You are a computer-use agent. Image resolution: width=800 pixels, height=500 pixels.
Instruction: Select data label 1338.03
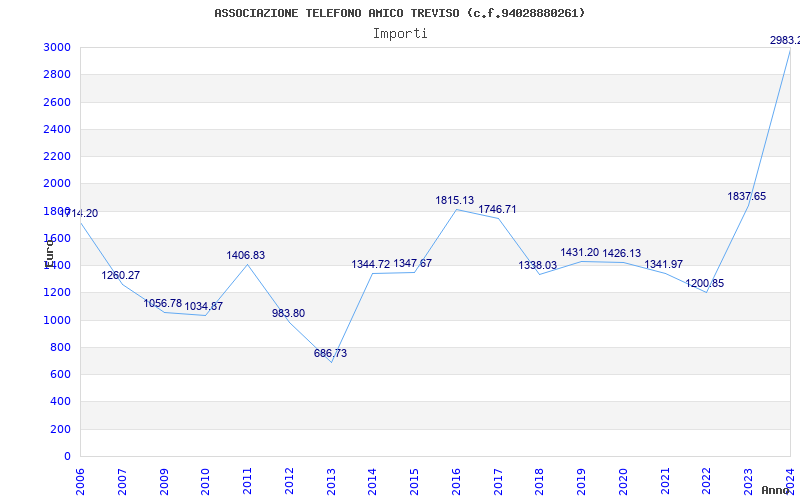pyautogui.click(x=538, y=265)
